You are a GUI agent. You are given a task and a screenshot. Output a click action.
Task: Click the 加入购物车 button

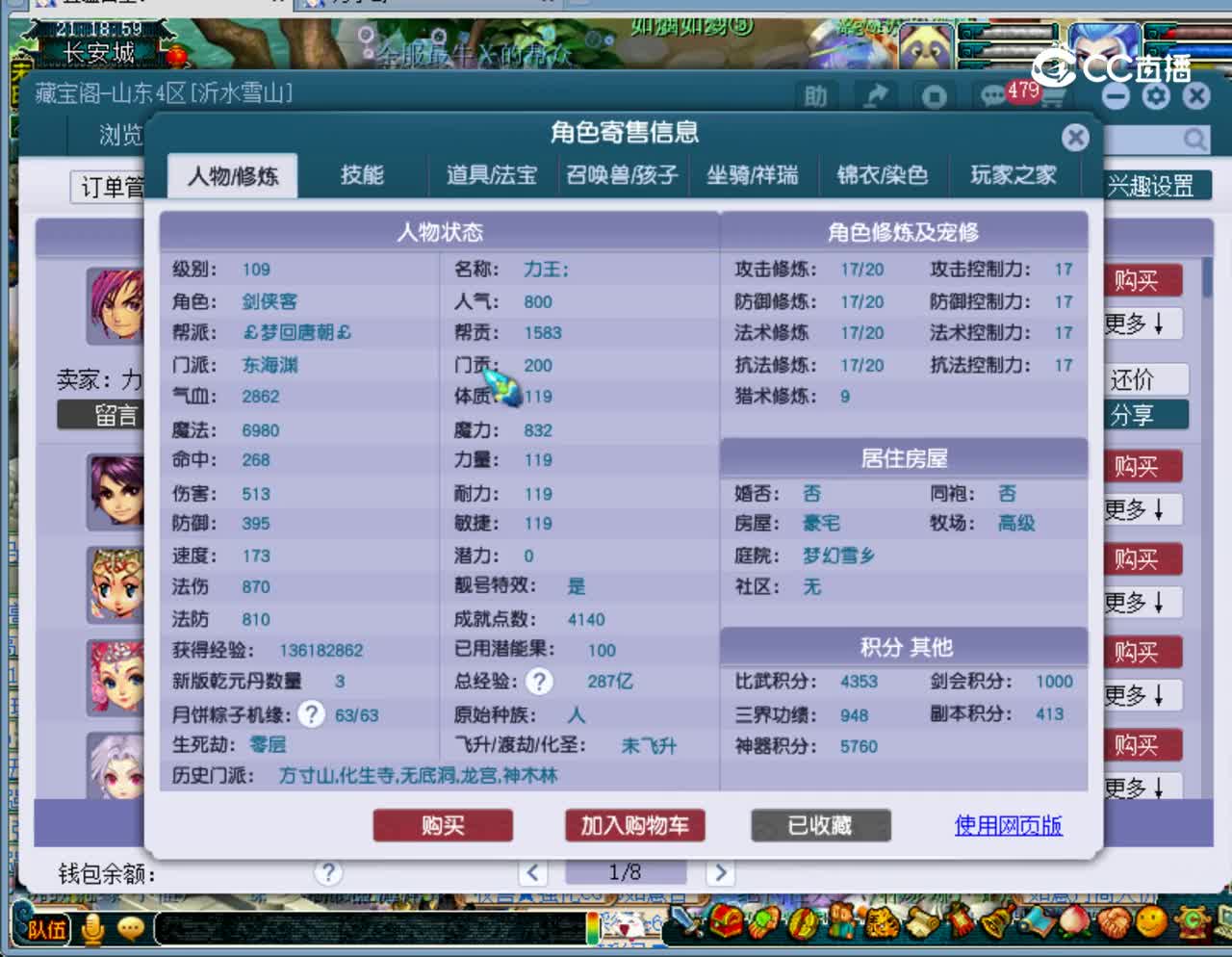[x=634, y=825]
